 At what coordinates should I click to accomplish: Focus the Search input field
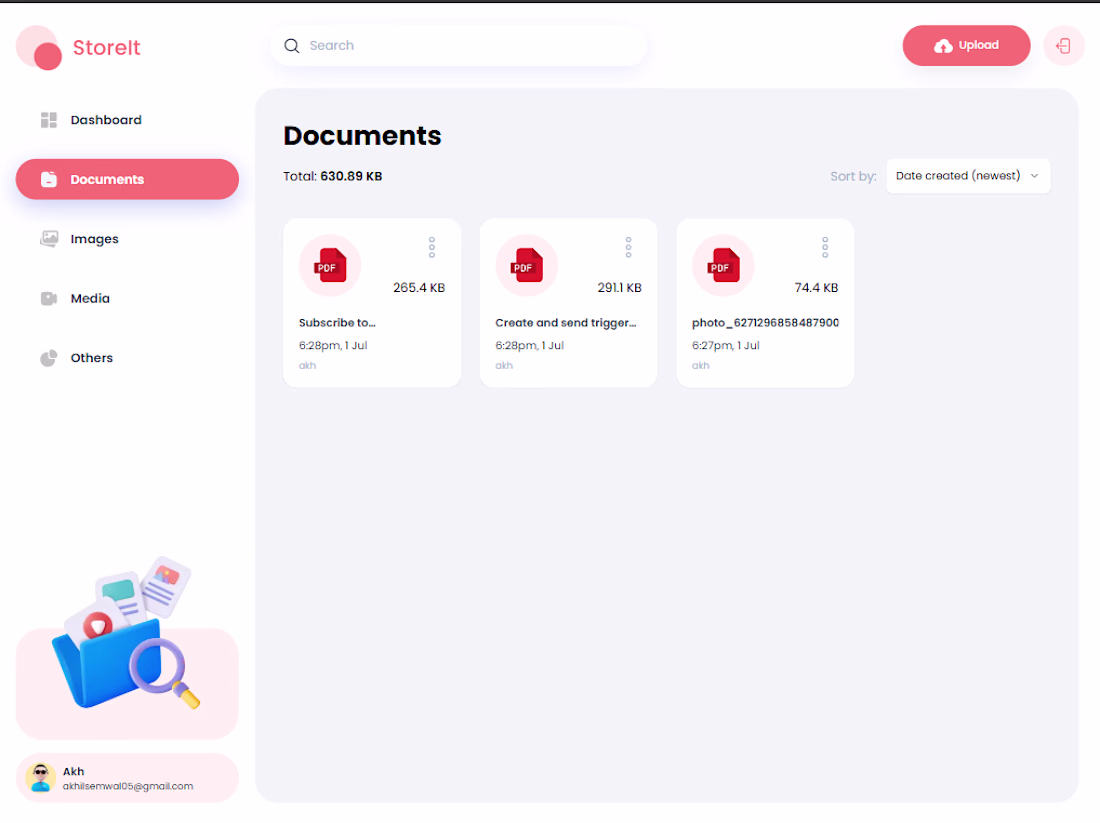[459, 46]
